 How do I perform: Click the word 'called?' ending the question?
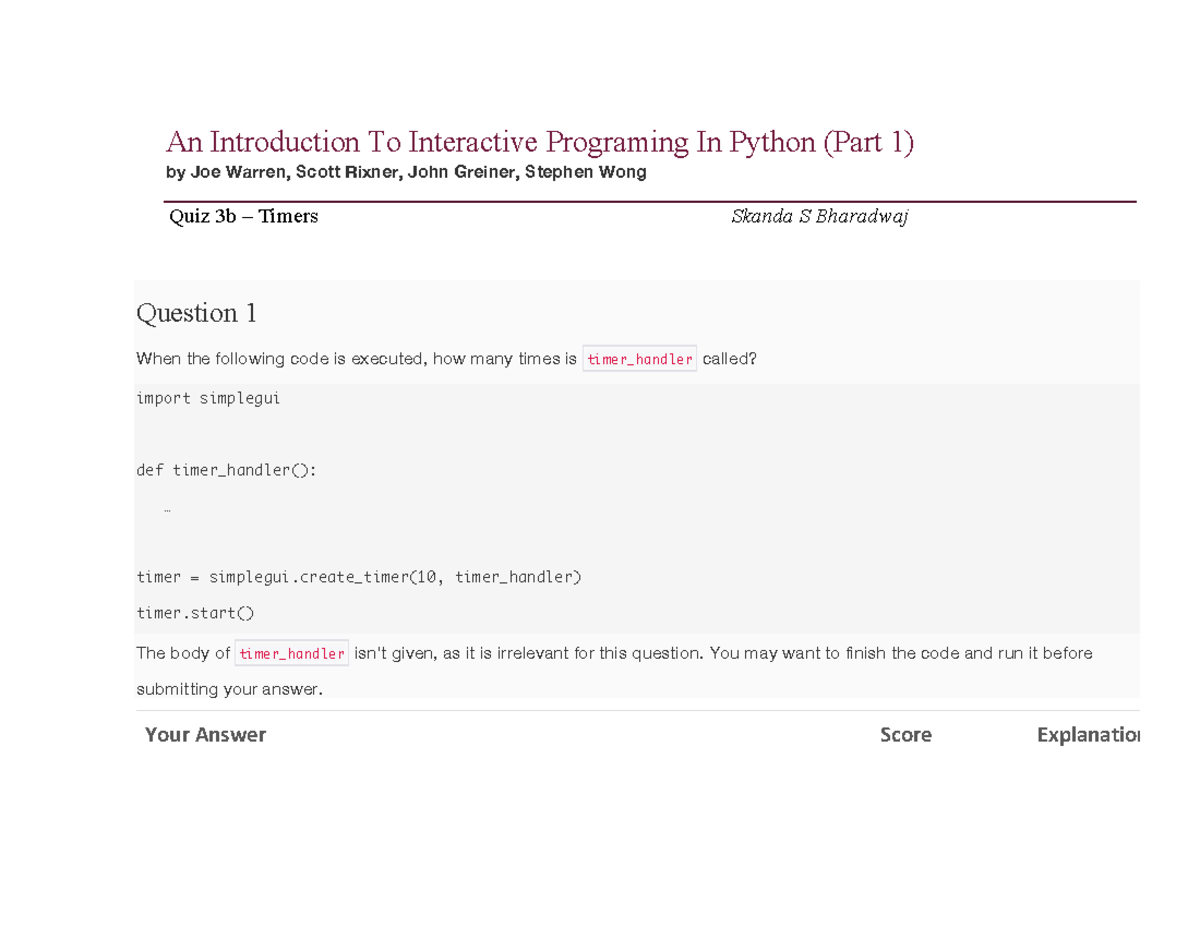[x=730, y=359]
